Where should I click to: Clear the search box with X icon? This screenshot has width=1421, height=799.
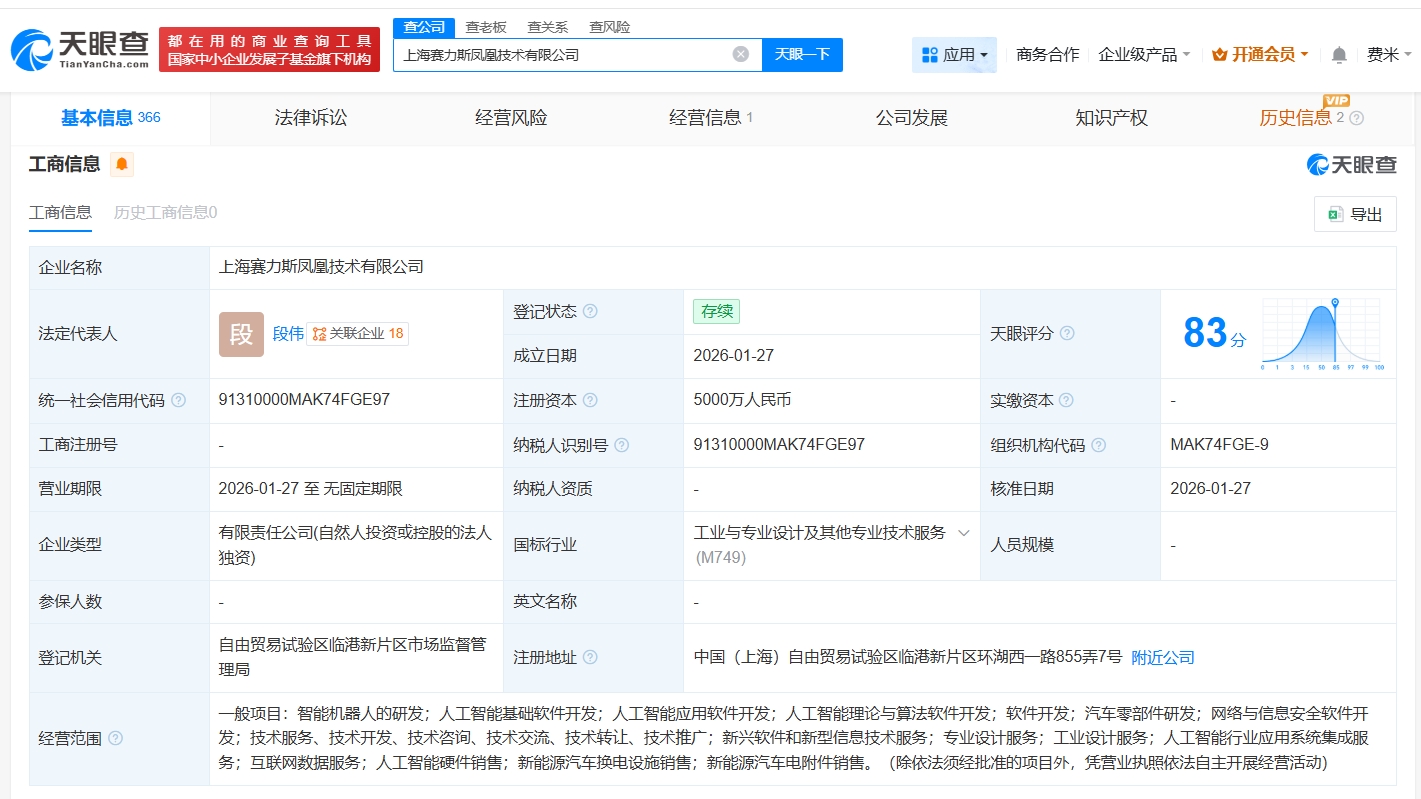click(740, 55)
